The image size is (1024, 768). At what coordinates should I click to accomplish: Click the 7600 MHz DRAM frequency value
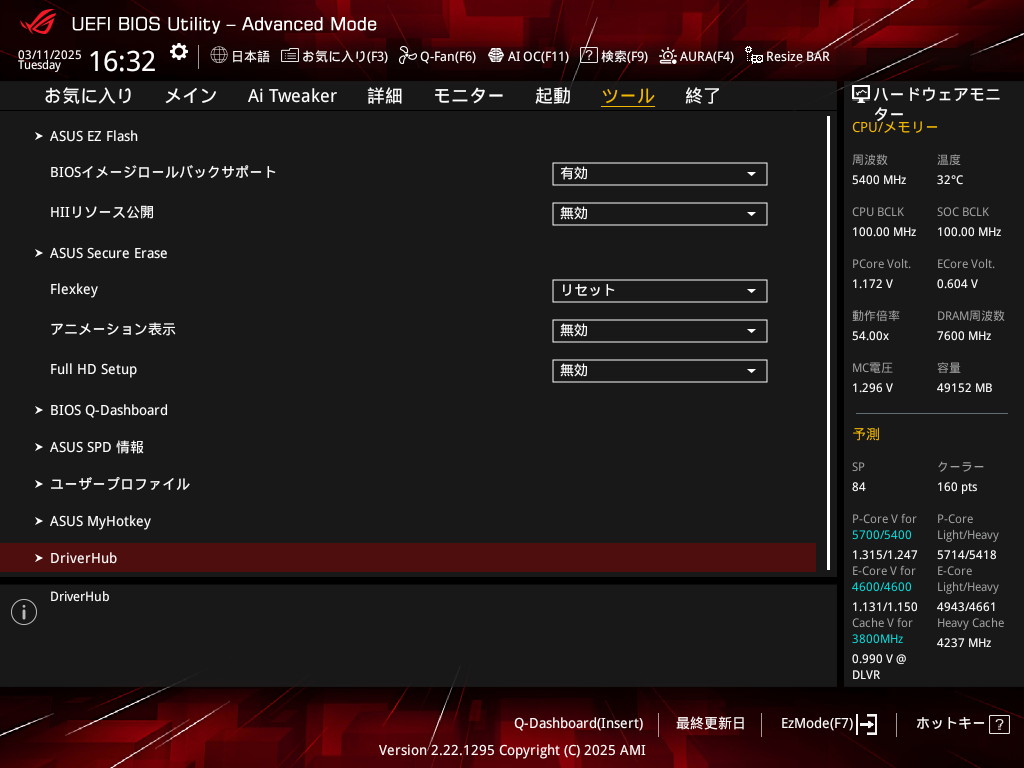coord(964,336)
